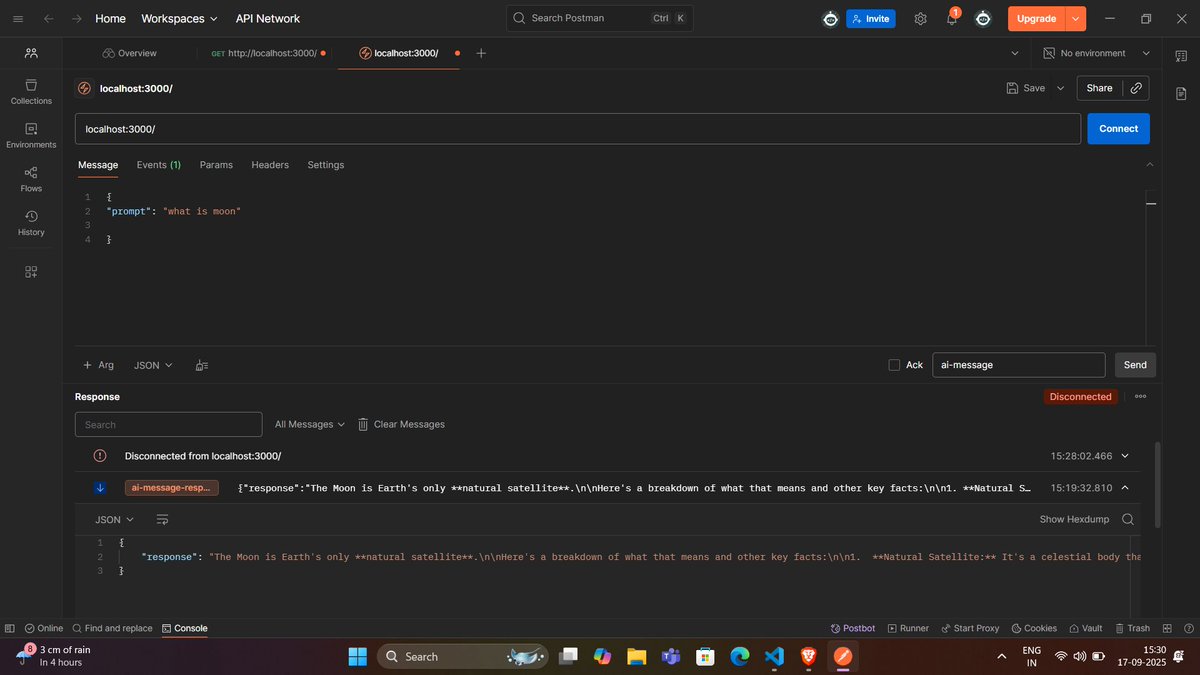Click Show Hexdump
This screenshot has width=1200, height=675.
pos(1075,519)
